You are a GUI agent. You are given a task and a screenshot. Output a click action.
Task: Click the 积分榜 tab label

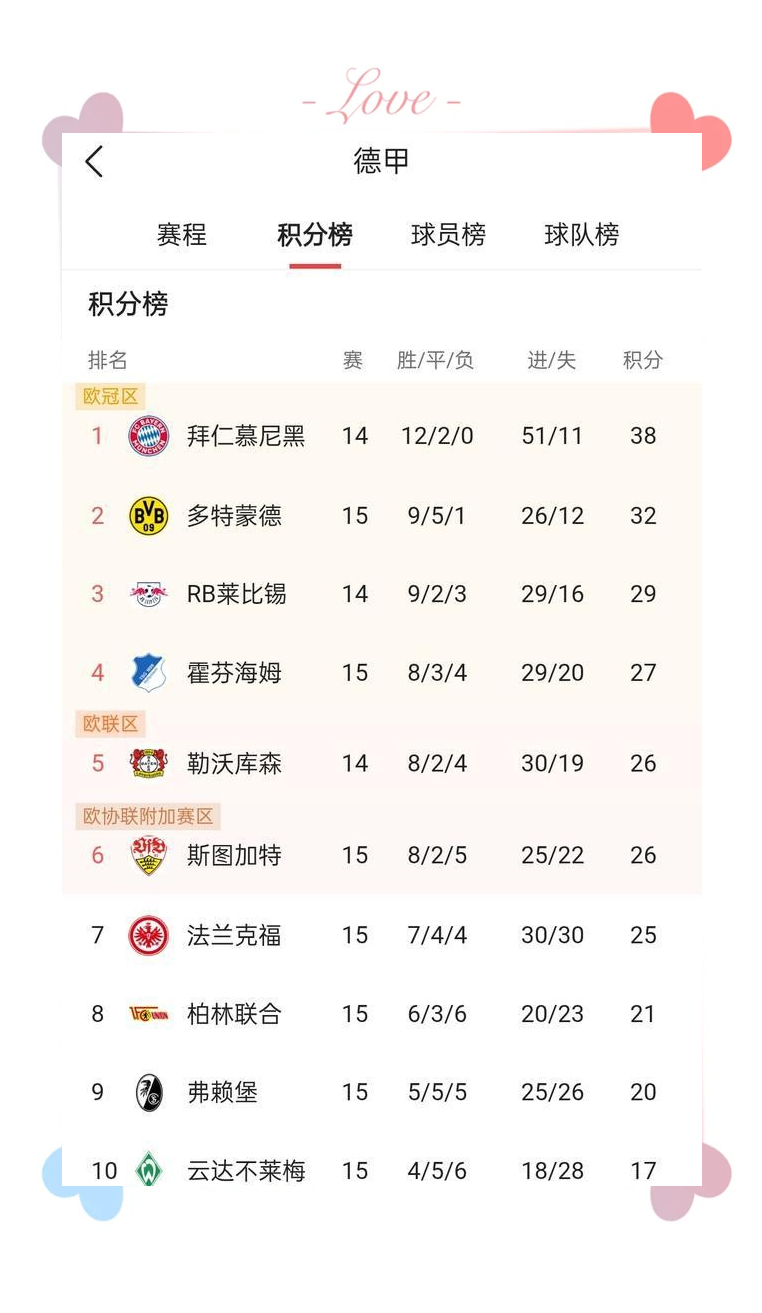[x=315, y=234]
